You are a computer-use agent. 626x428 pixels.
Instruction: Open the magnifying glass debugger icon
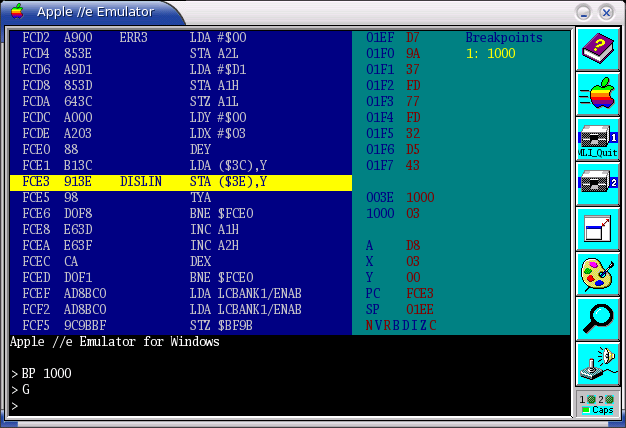click(x=598, y=319)
